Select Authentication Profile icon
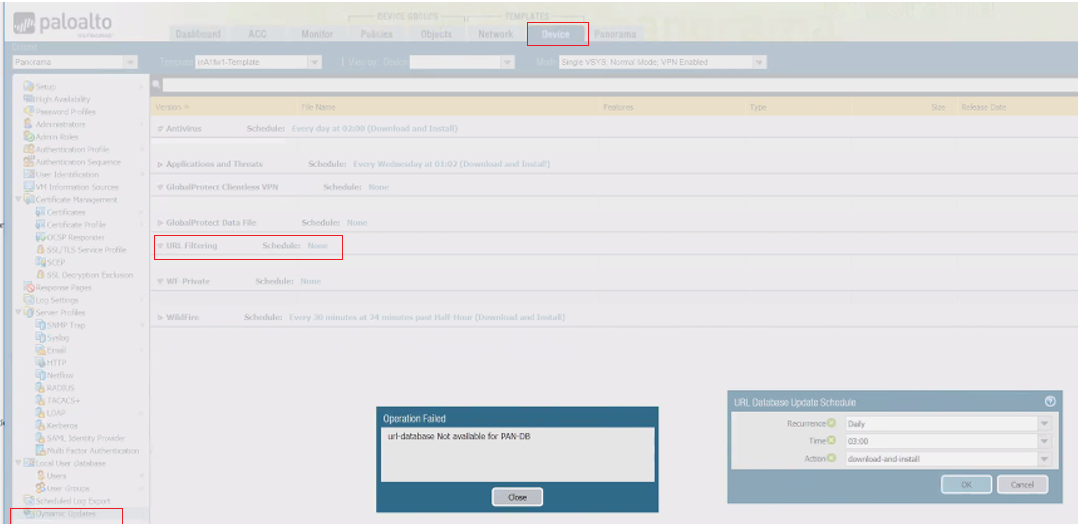The height and width of the screenshot is (524, 1078). coord(29,149)
